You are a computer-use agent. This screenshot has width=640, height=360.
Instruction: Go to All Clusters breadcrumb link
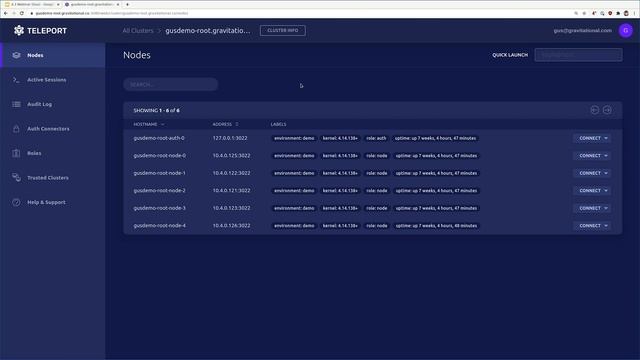(138, 31)
